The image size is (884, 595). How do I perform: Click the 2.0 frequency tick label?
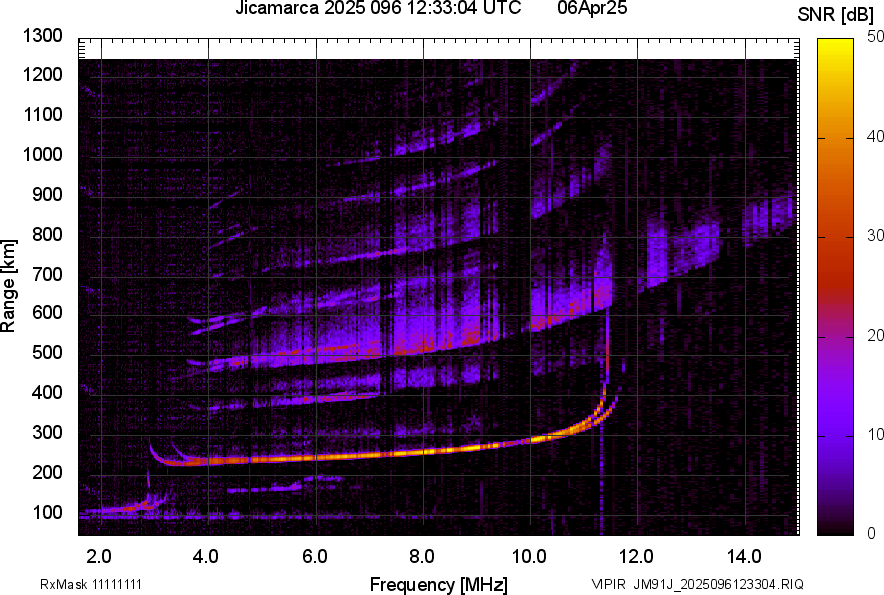[x=99, y=557]
